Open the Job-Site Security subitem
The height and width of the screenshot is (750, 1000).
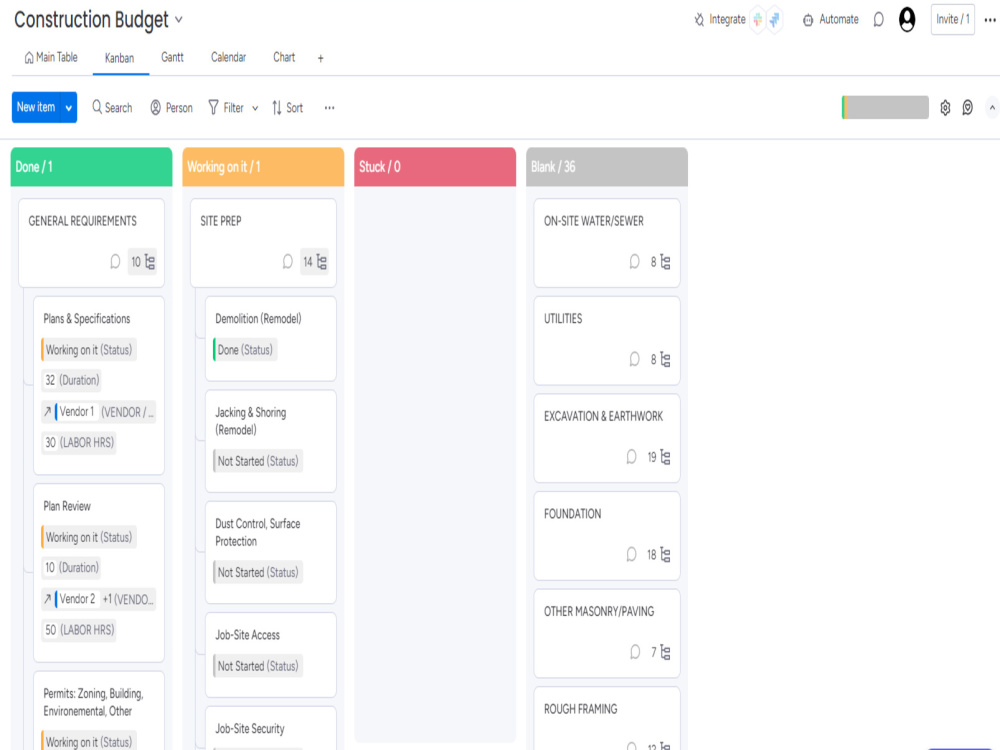point(271,728)
